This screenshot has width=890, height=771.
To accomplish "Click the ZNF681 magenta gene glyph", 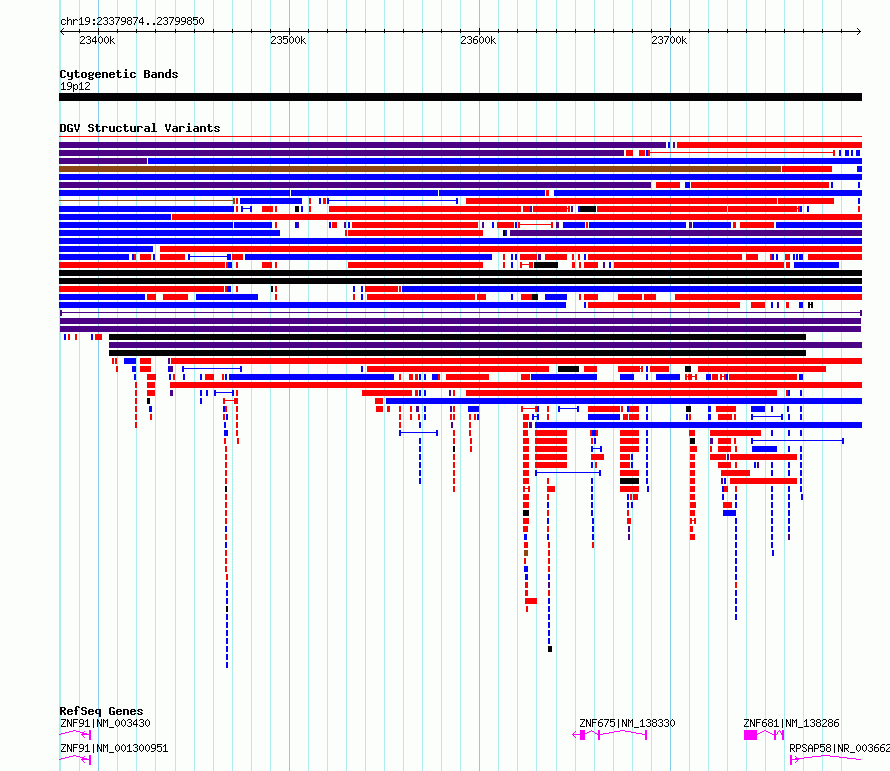I will (x=763, y=735).
